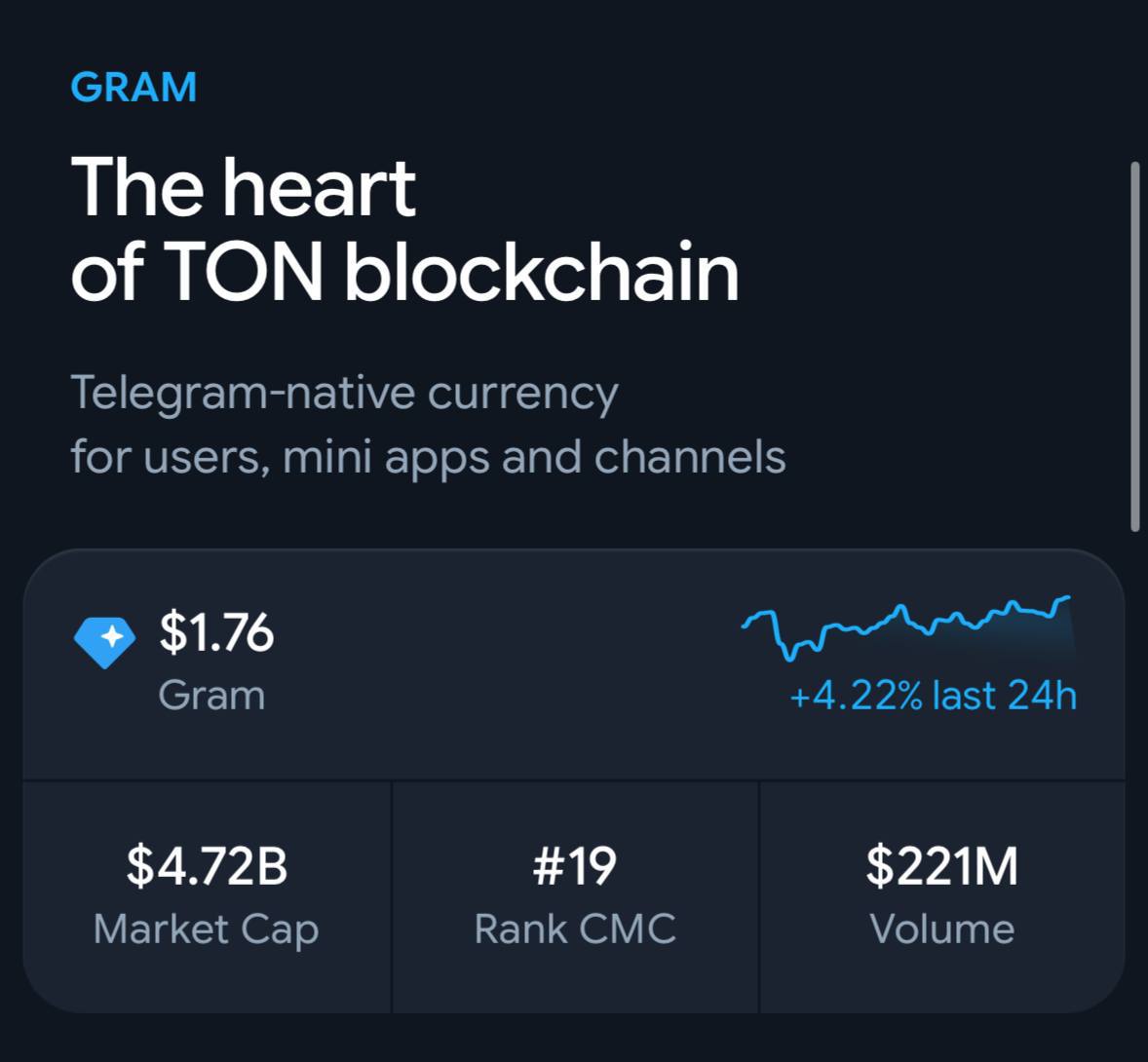Click the 'Gram' name under the price
Viewport: 1148px width, 1062px height.
coord(211,696)
